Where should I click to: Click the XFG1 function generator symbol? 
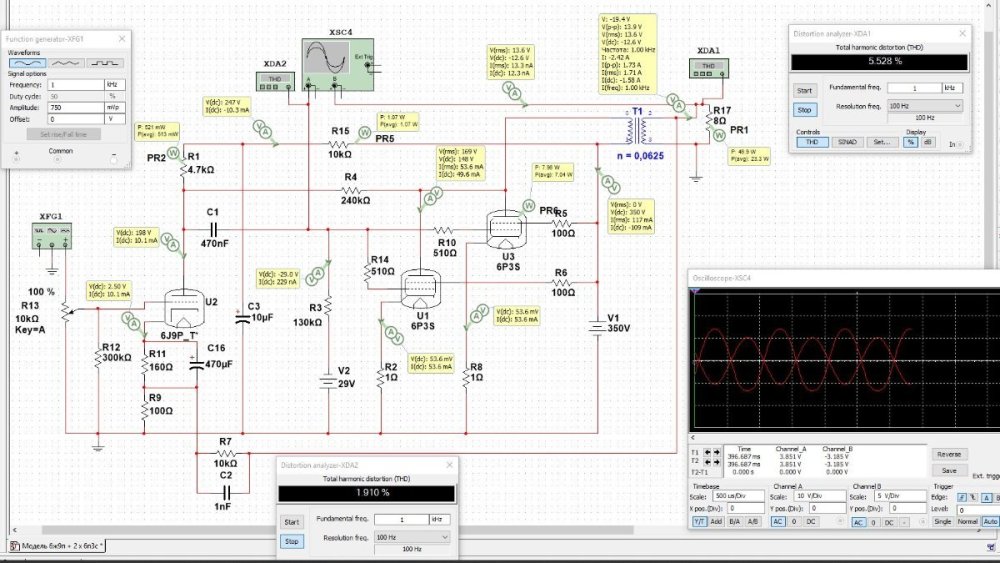click(51, 236)
